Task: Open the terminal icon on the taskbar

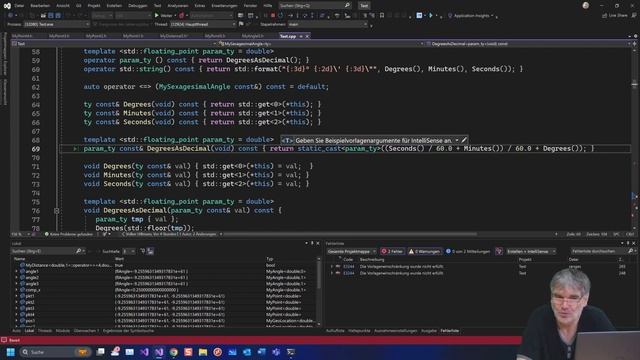Action: [x=291, y=352]
